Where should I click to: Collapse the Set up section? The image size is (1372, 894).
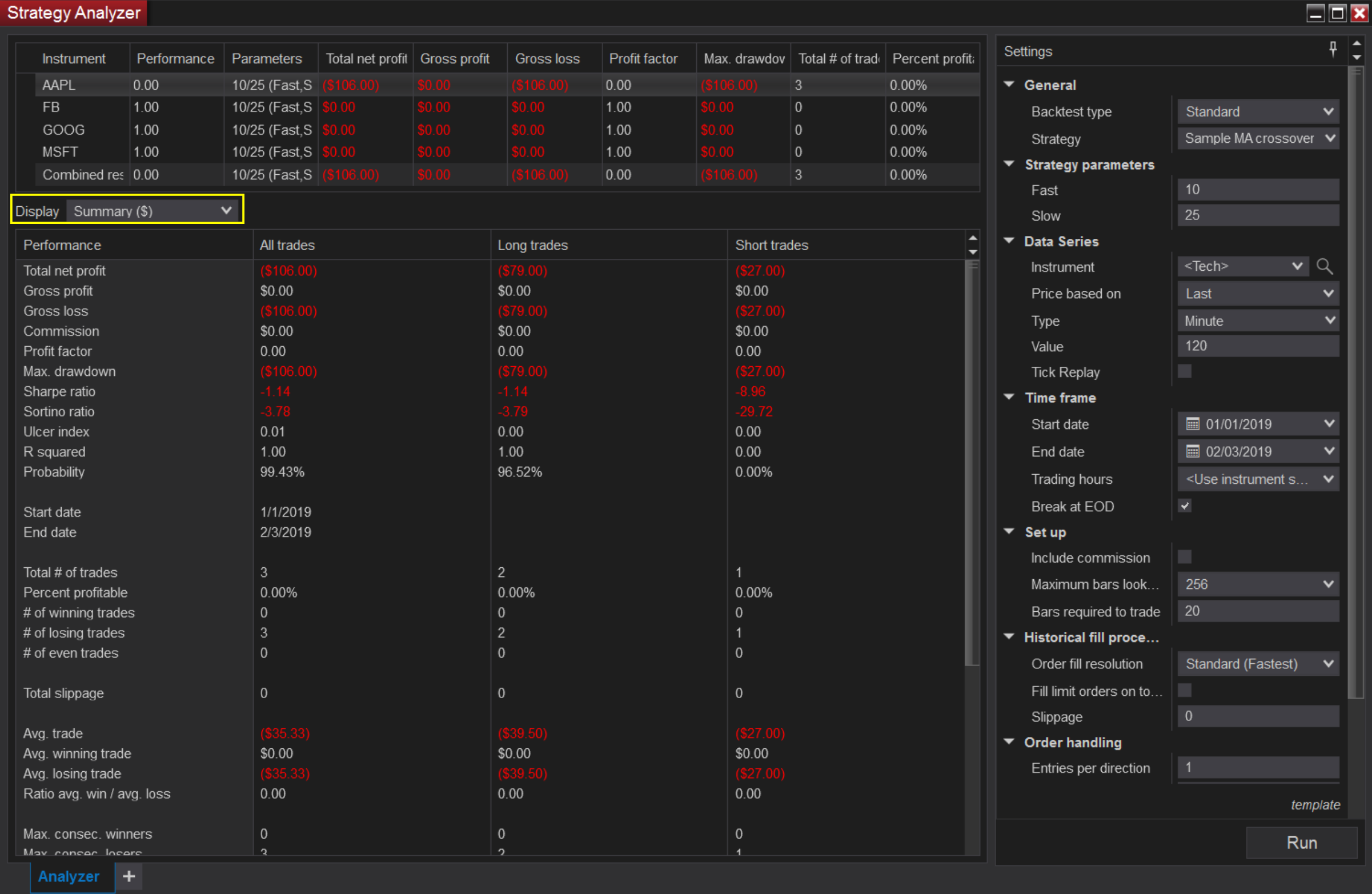pyautogui.click(x=1009, y=531)
